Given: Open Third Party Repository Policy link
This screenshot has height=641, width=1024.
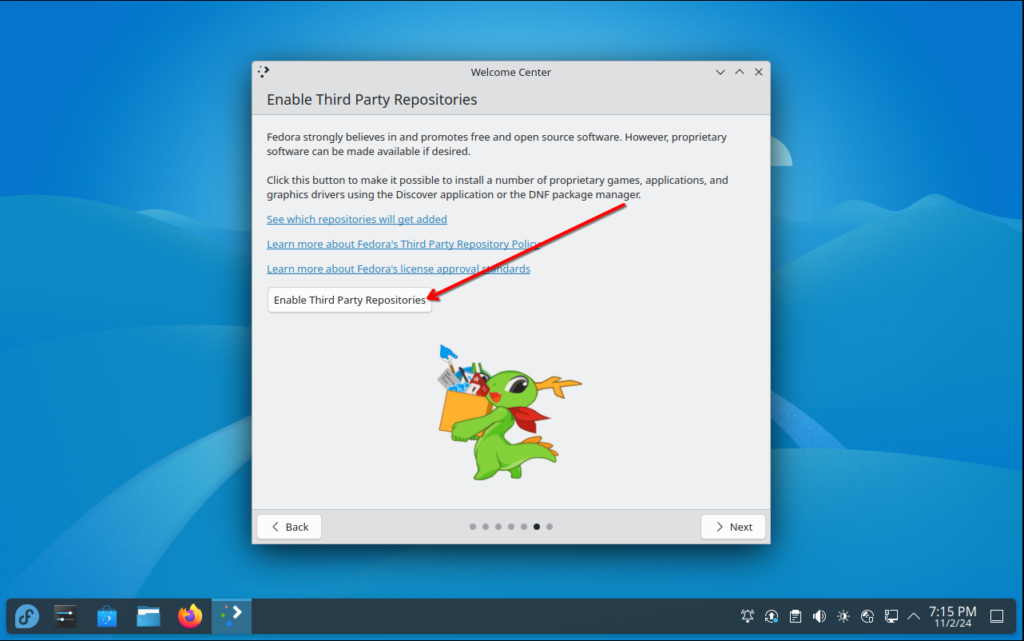Looking at the screenshot, I should tap(403, 244).
